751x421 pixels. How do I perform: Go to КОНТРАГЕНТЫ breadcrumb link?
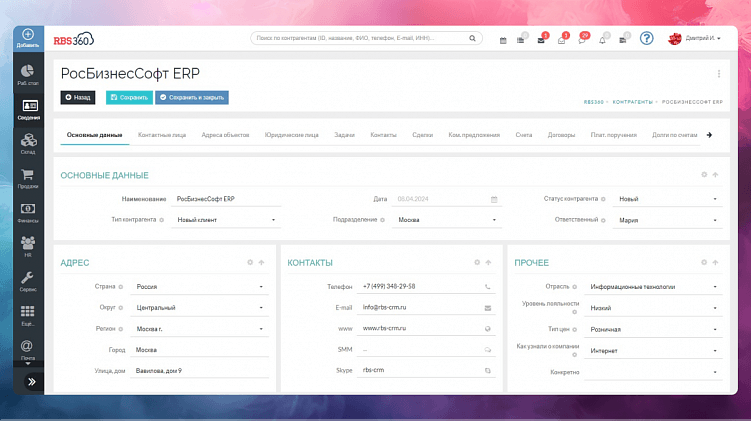[x=633, y=102]
